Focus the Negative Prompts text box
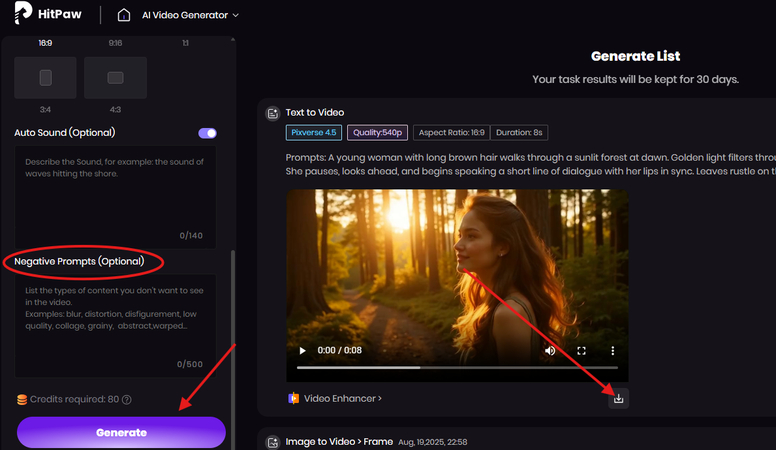 [x=115, y=326]
